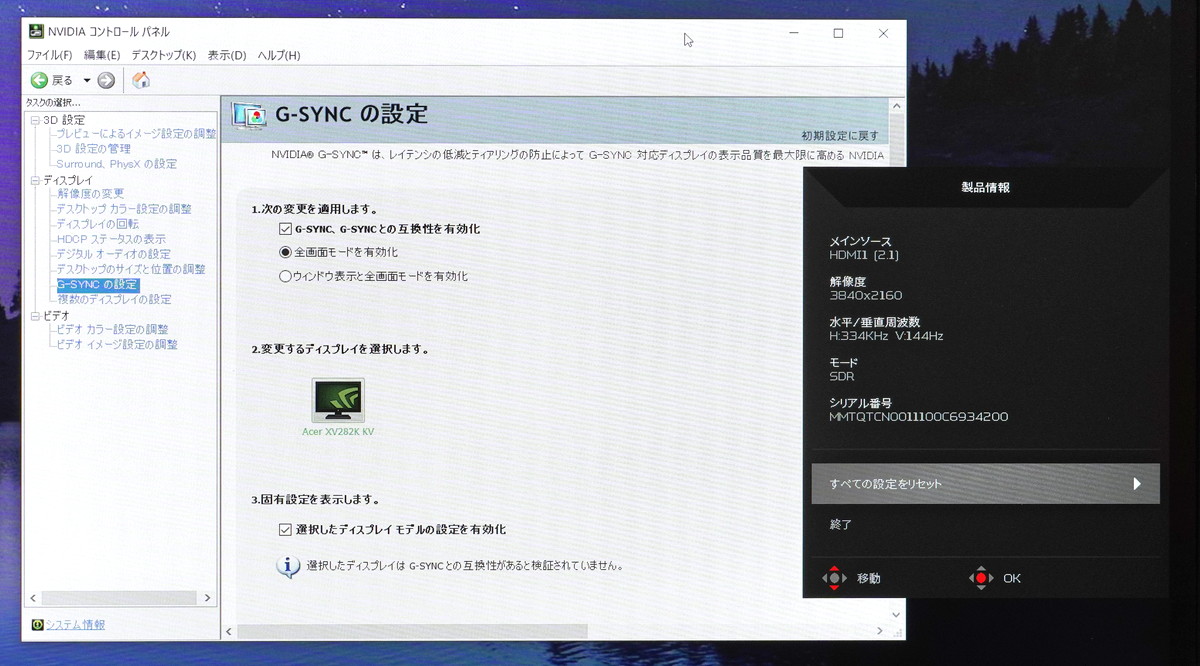Collapse the 3D 設定 tree node

click(x=35, y=120)
